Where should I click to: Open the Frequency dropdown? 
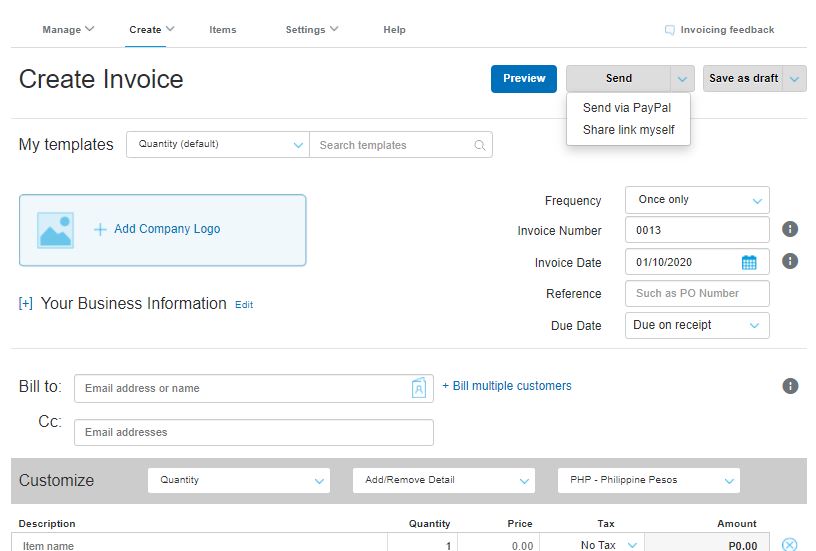[697, 200]
